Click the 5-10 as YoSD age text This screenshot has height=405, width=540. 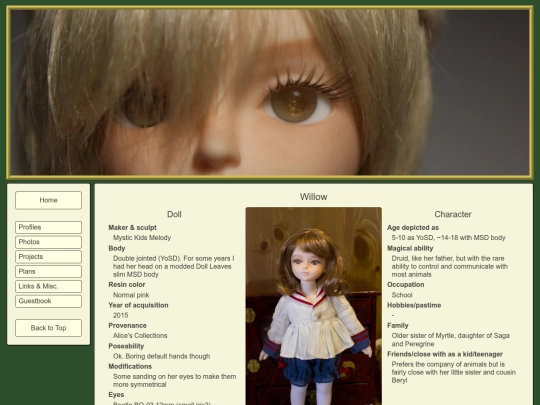click(448, 238)
